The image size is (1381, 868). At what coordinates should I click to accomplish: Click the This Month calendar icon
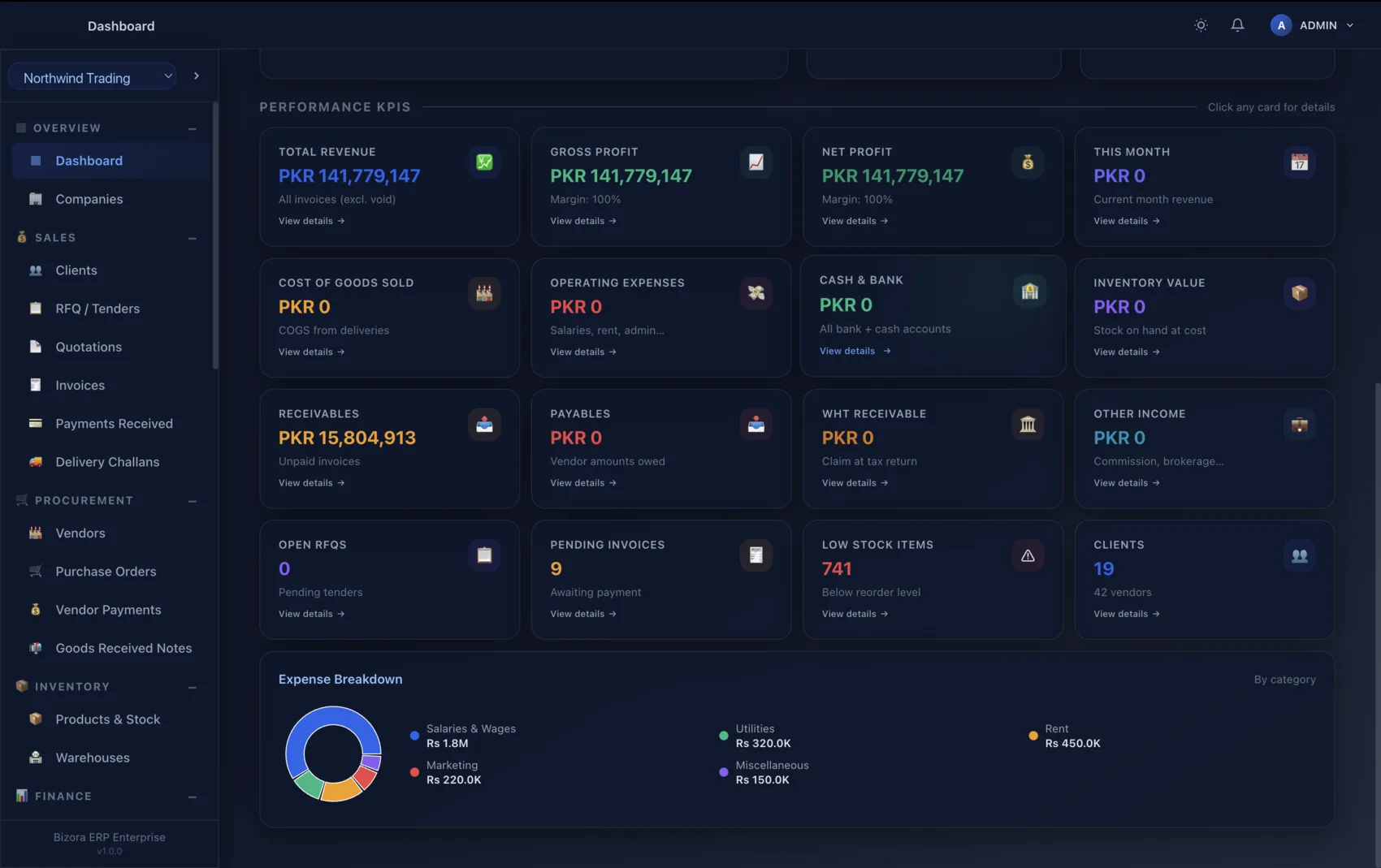1300,162
